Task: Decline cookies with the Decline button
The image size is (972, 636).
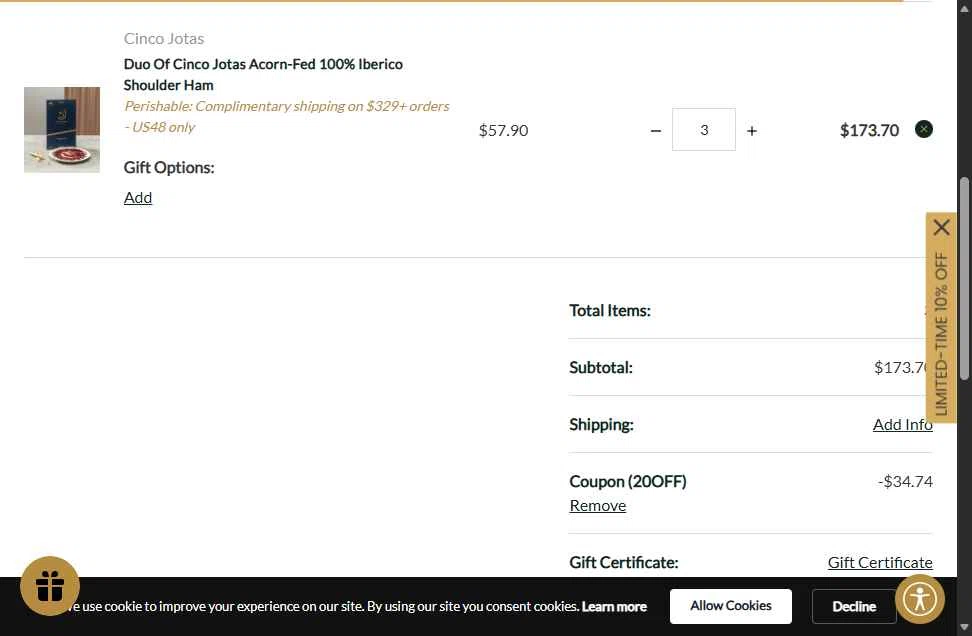Action: tap(854, 606)
